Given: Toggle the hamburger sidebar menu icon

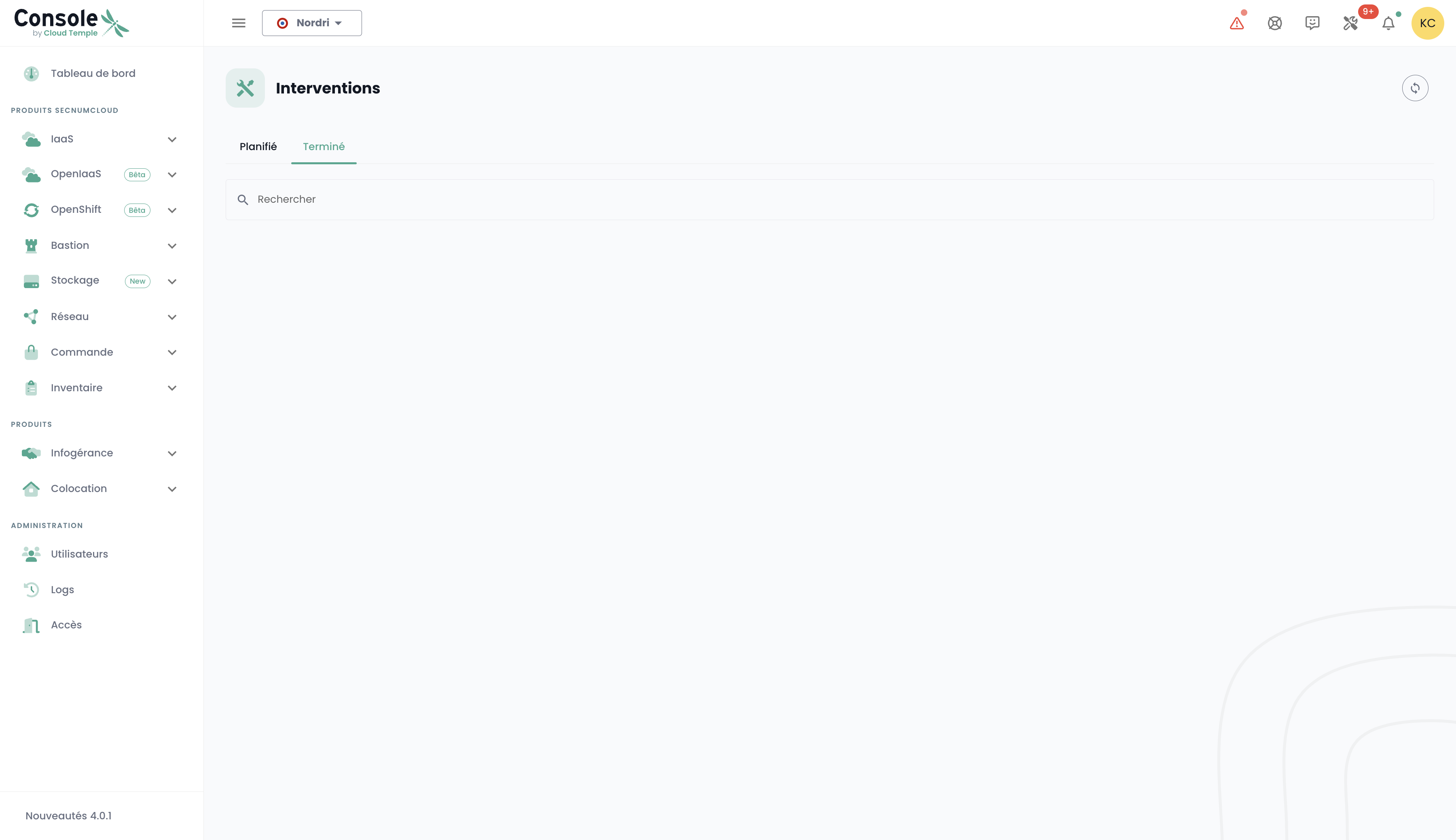Looking at the screenshot, I should 239,23.
